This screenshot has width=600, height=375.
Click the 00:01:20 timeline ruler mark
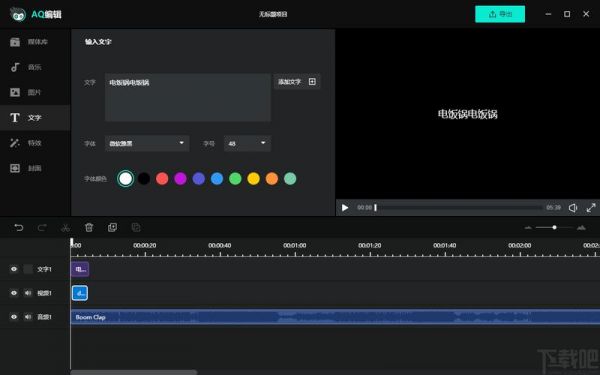[x=370, y=245]
